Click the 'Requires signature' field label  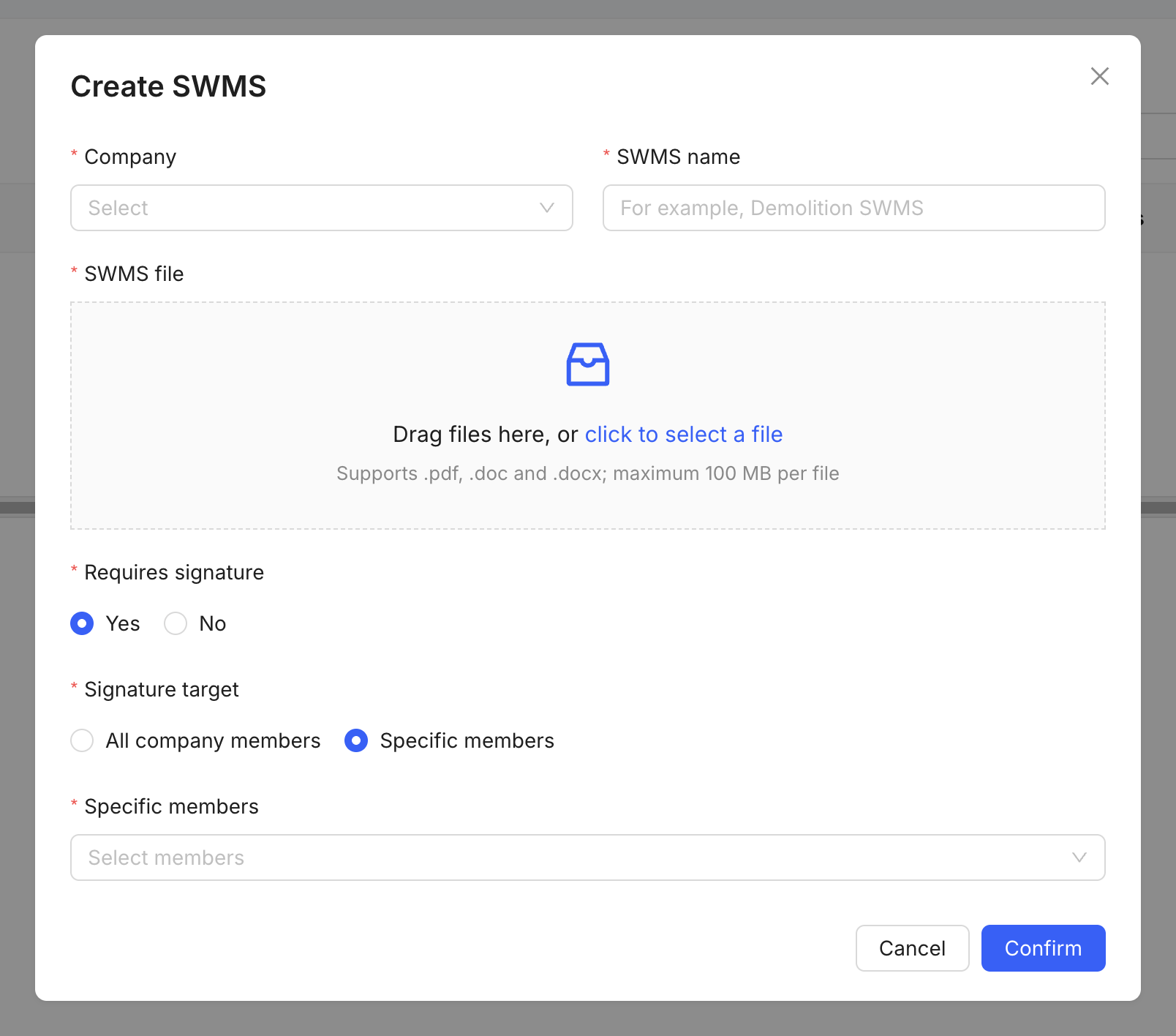174,572
